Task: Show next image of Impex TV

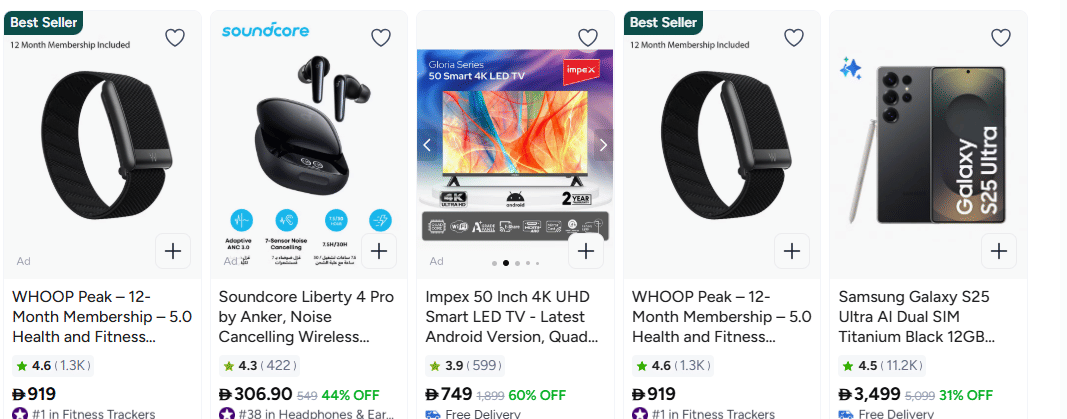Action: pyautogui.click(x=602, y=145)
